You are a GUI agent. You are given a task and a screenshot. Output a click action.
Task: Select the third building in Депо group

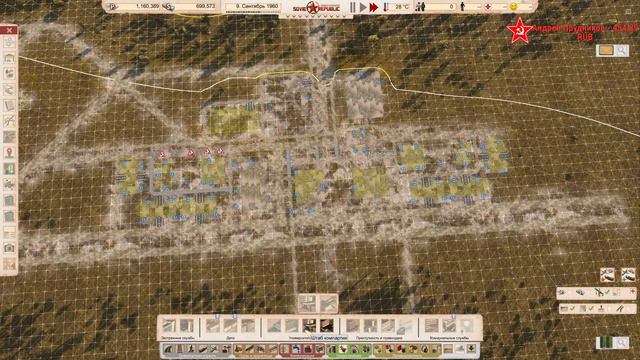pos(248,326)
